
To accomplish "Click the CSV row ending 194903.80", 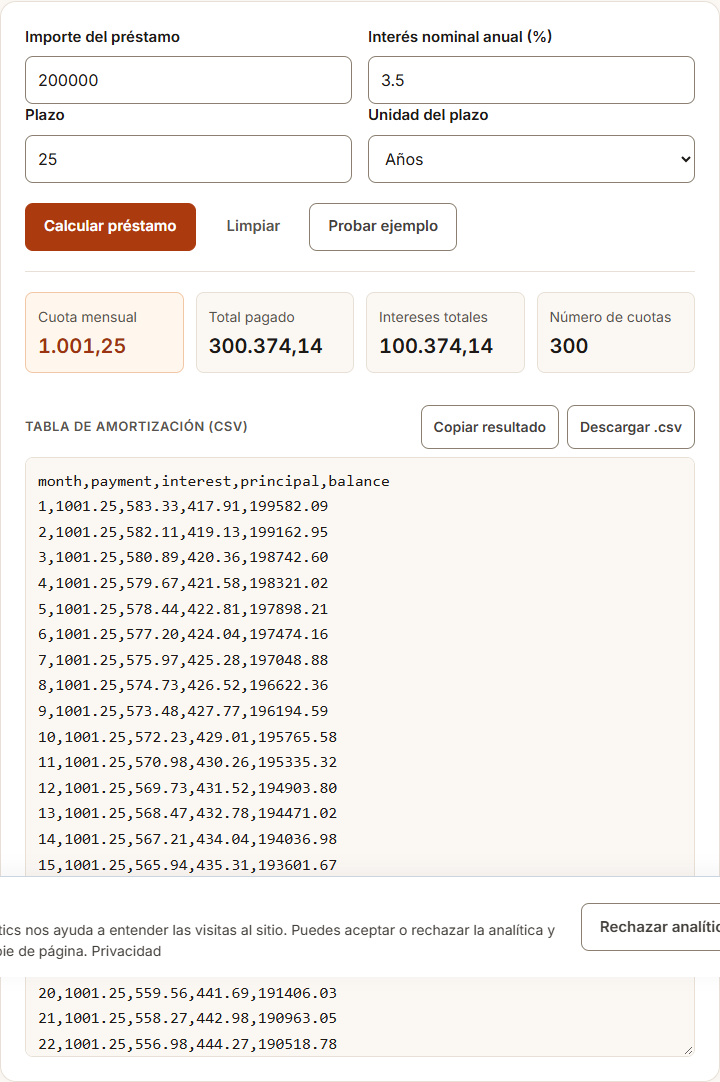I will pos(188,788).
